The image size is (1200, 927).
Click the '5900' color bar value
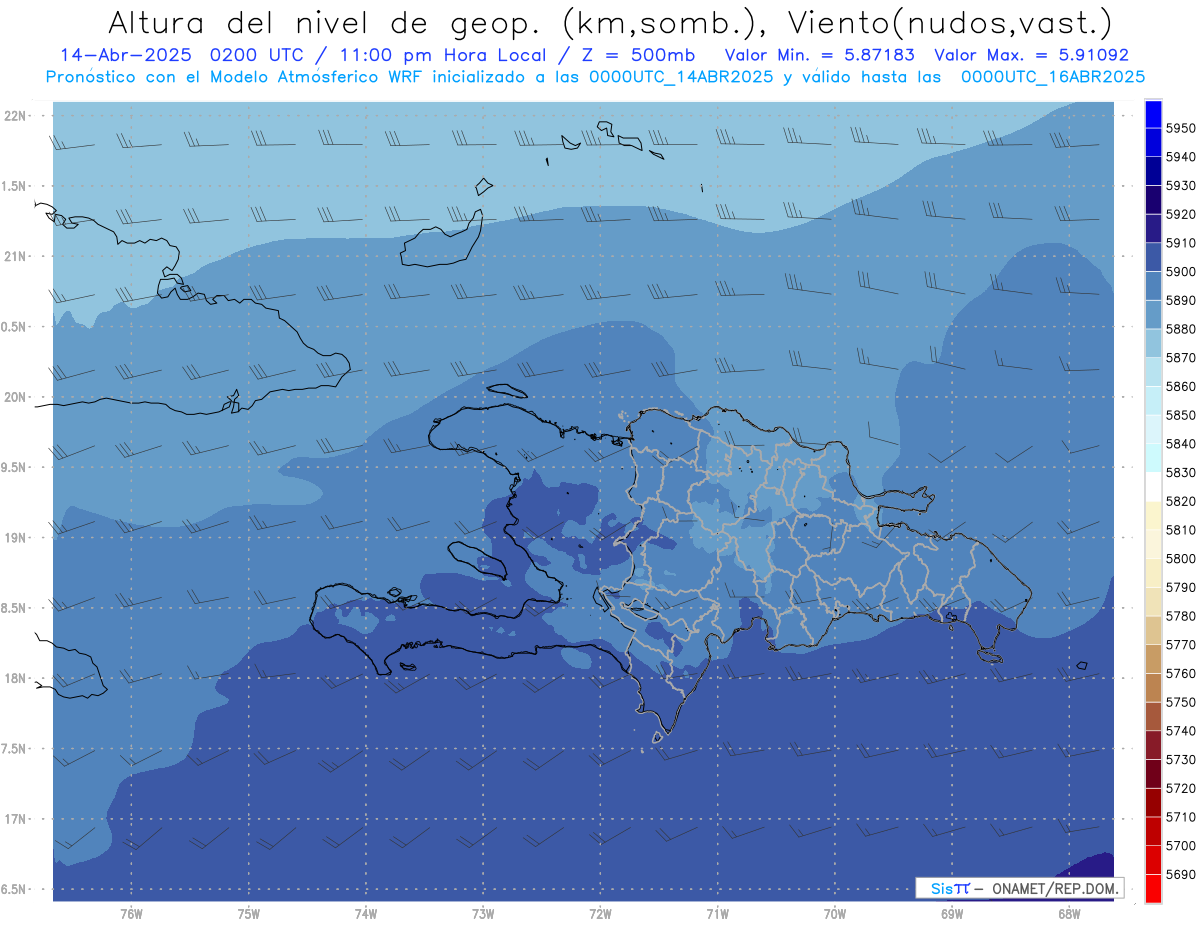1181,272
